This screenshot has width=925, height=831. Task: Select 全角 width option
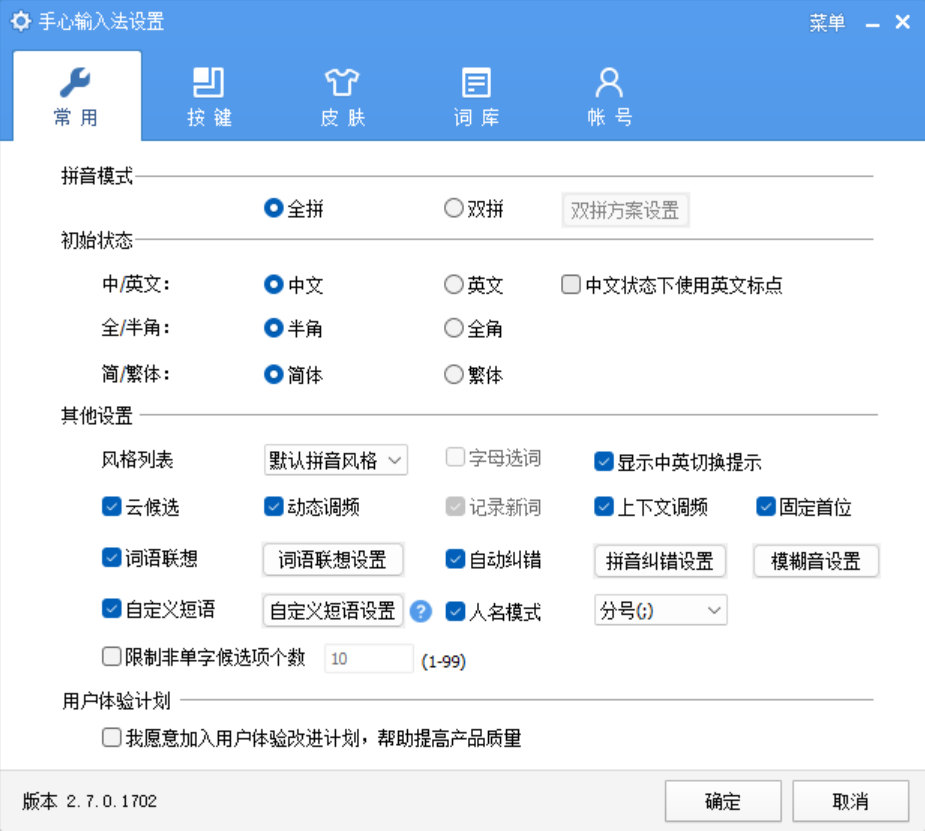pyautogui.click(x=474, y=328)
